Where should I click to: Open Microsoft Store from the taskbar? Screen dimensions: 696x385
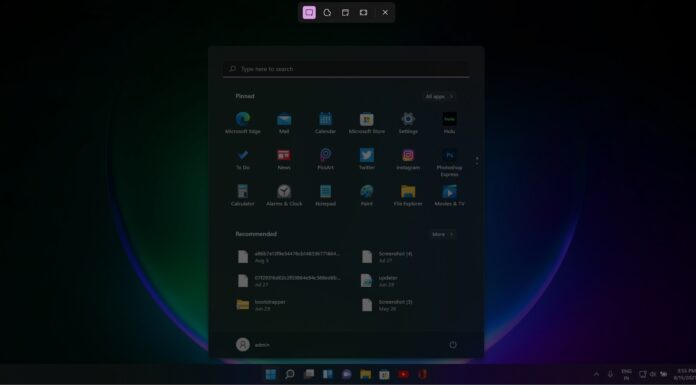click(x=384, y=374)
